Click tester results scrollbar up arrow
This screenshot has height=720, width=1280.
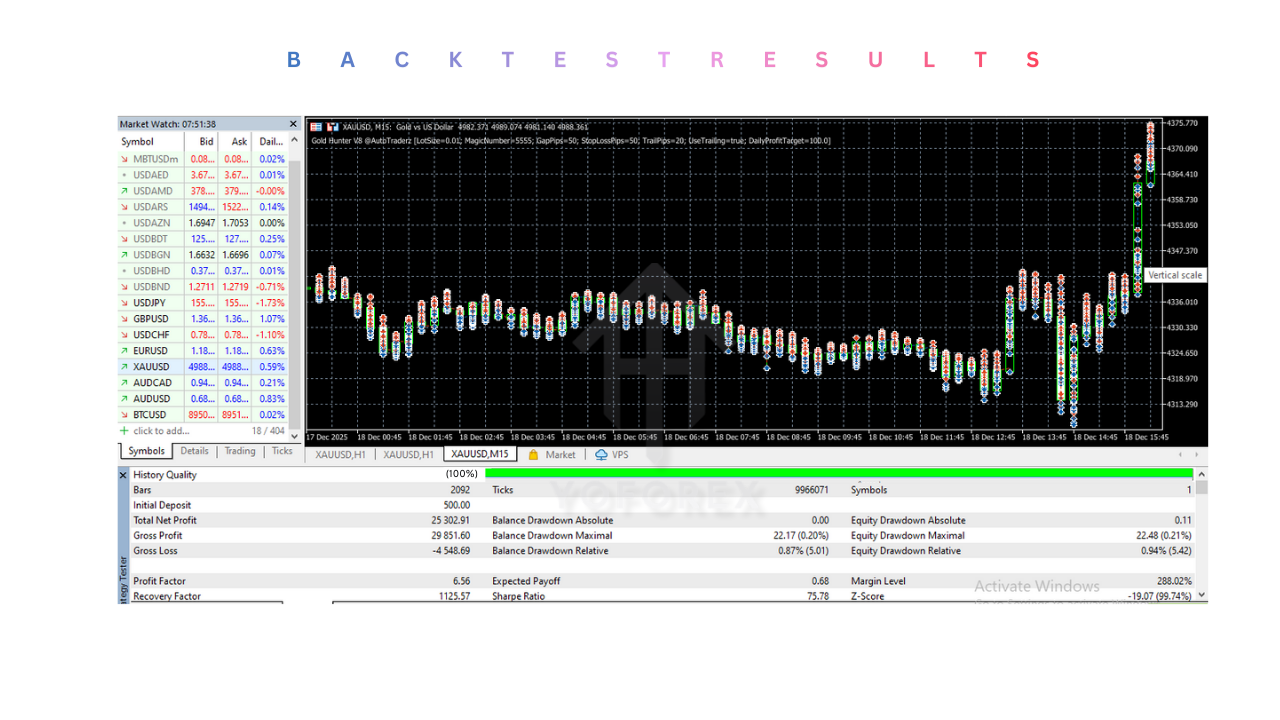click(x=1201, y=474)
